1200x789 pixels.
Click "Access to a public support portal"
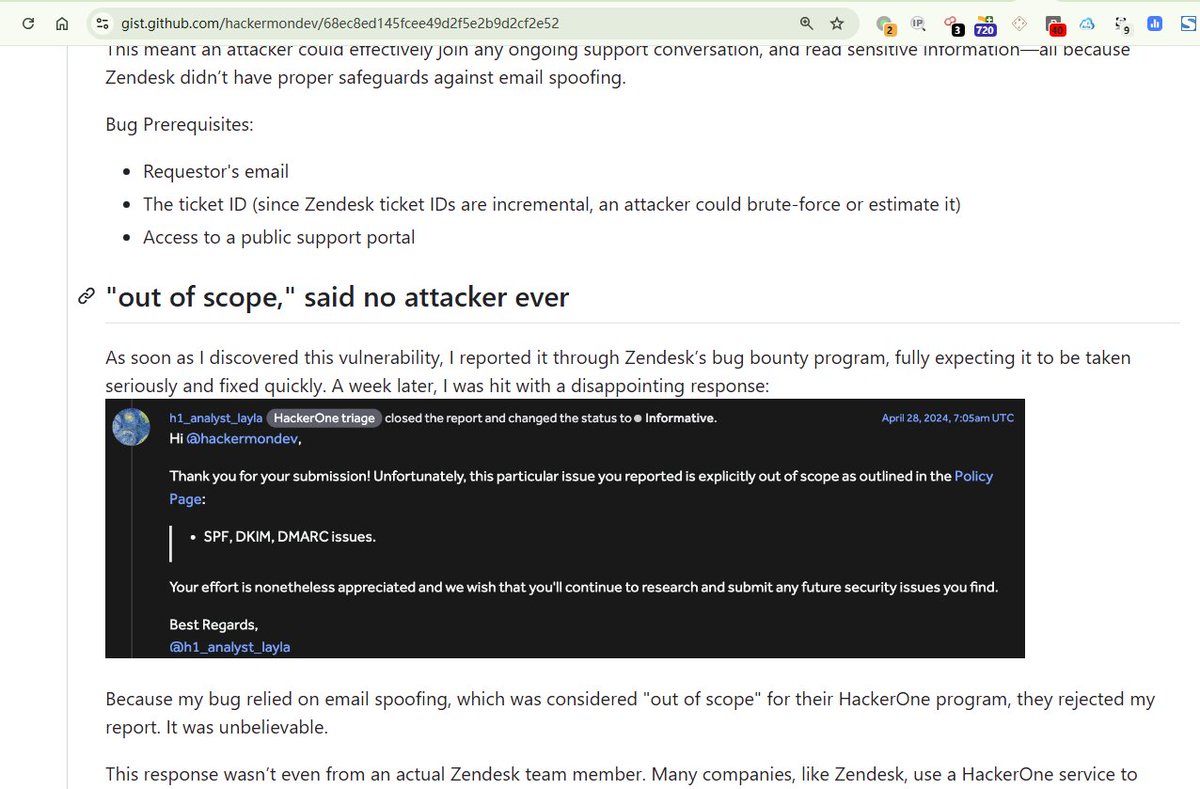[279, 237]
